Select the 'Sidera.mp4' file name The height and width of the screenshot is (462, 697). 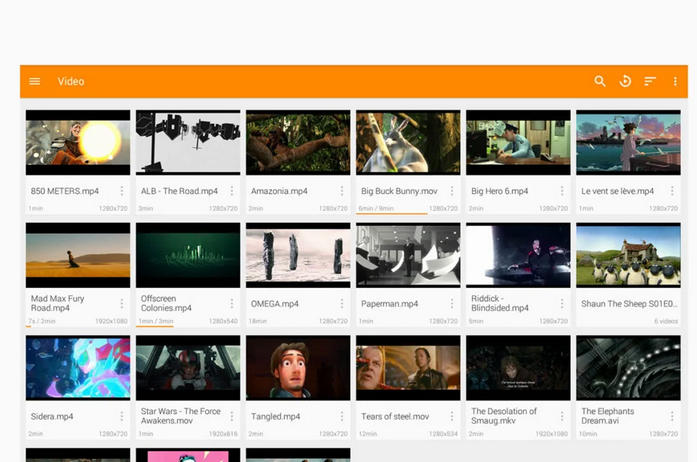click(x=52, y=417)
